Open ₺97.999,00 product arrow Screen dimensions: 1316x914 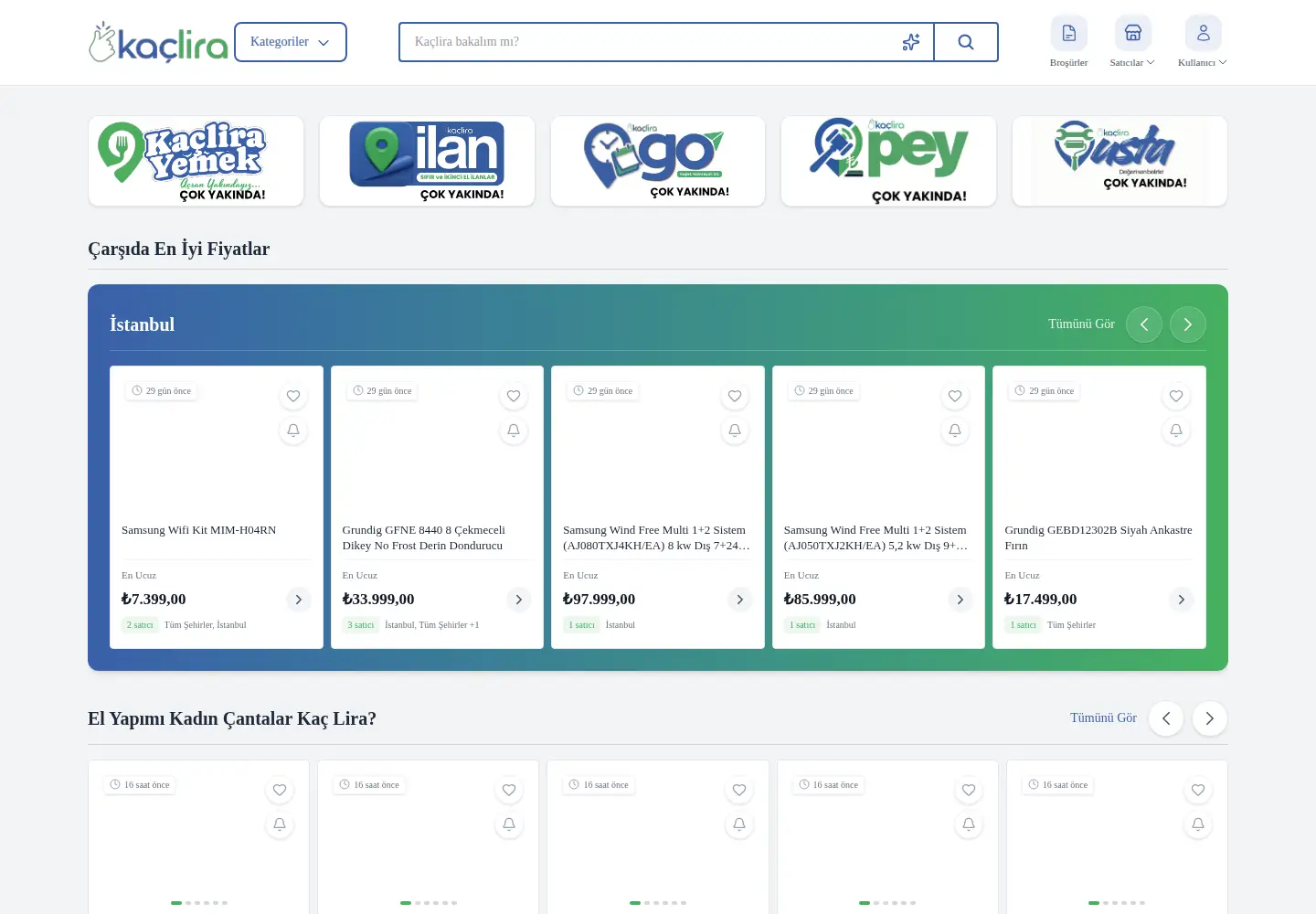[739, 600]
